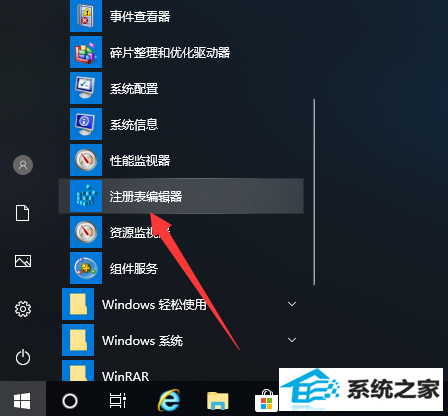Open Pictures from Start sidebar
The image size is (448, 416).
23,261
